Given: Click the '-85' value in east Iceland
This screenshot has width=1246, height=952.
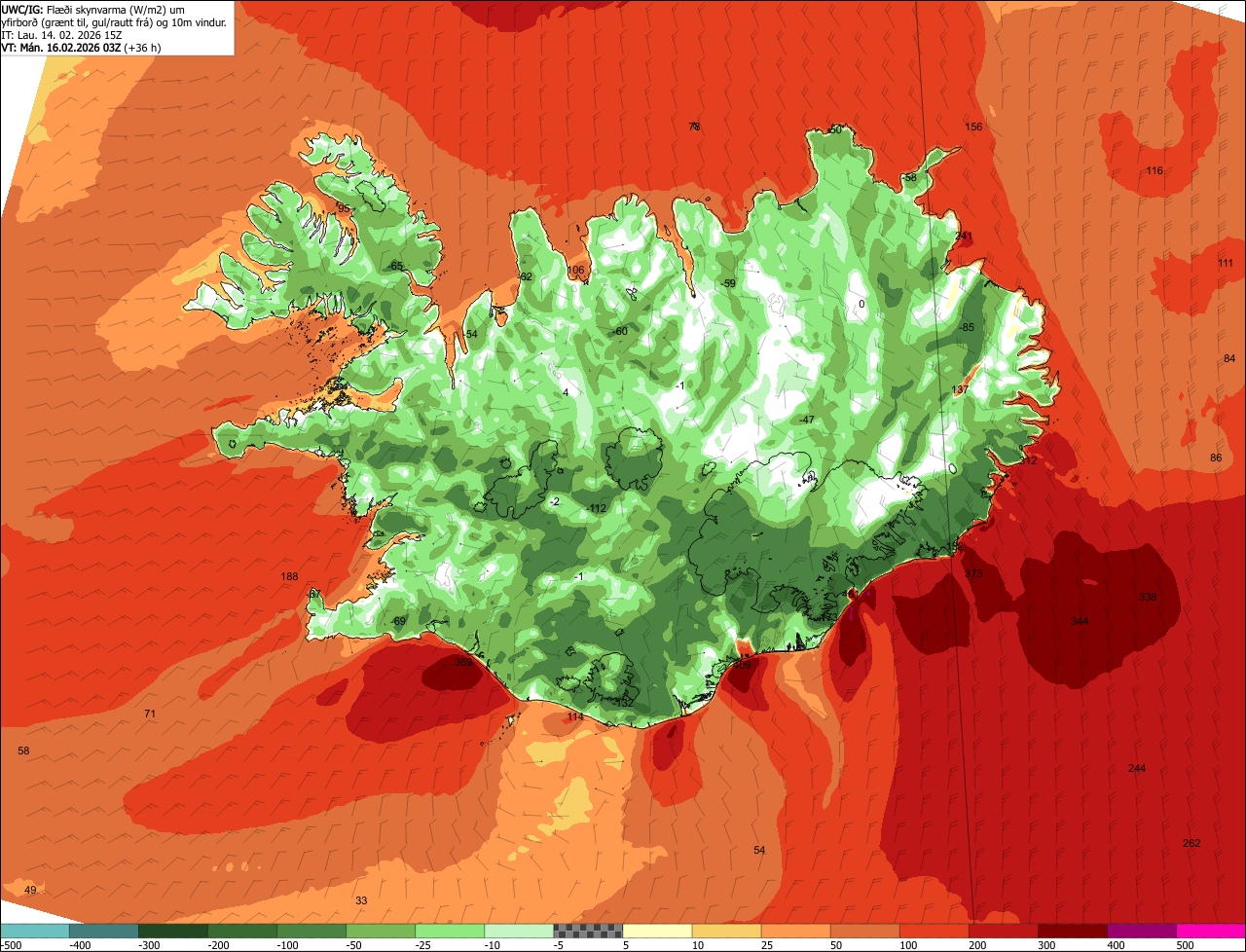Looking at the screenshot, I should click(966, 327).
